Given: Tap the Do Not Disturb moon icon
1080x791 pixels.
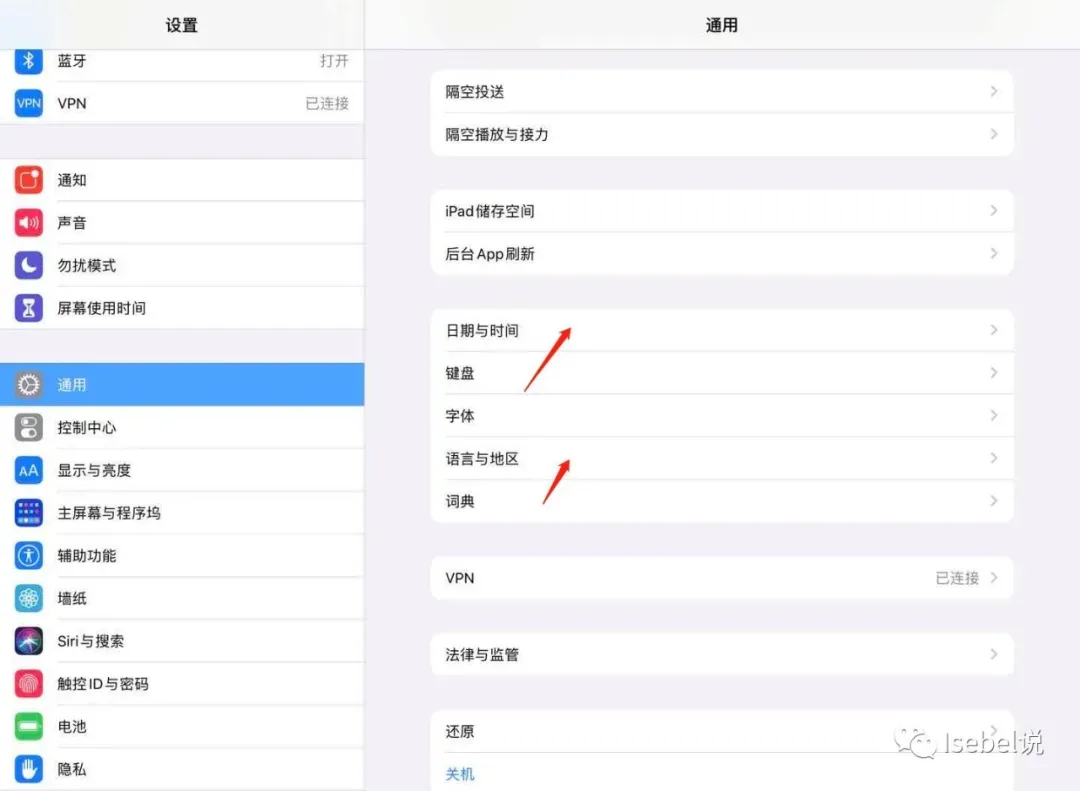Looking at the screenshot, I should click(x=29, y=265).
